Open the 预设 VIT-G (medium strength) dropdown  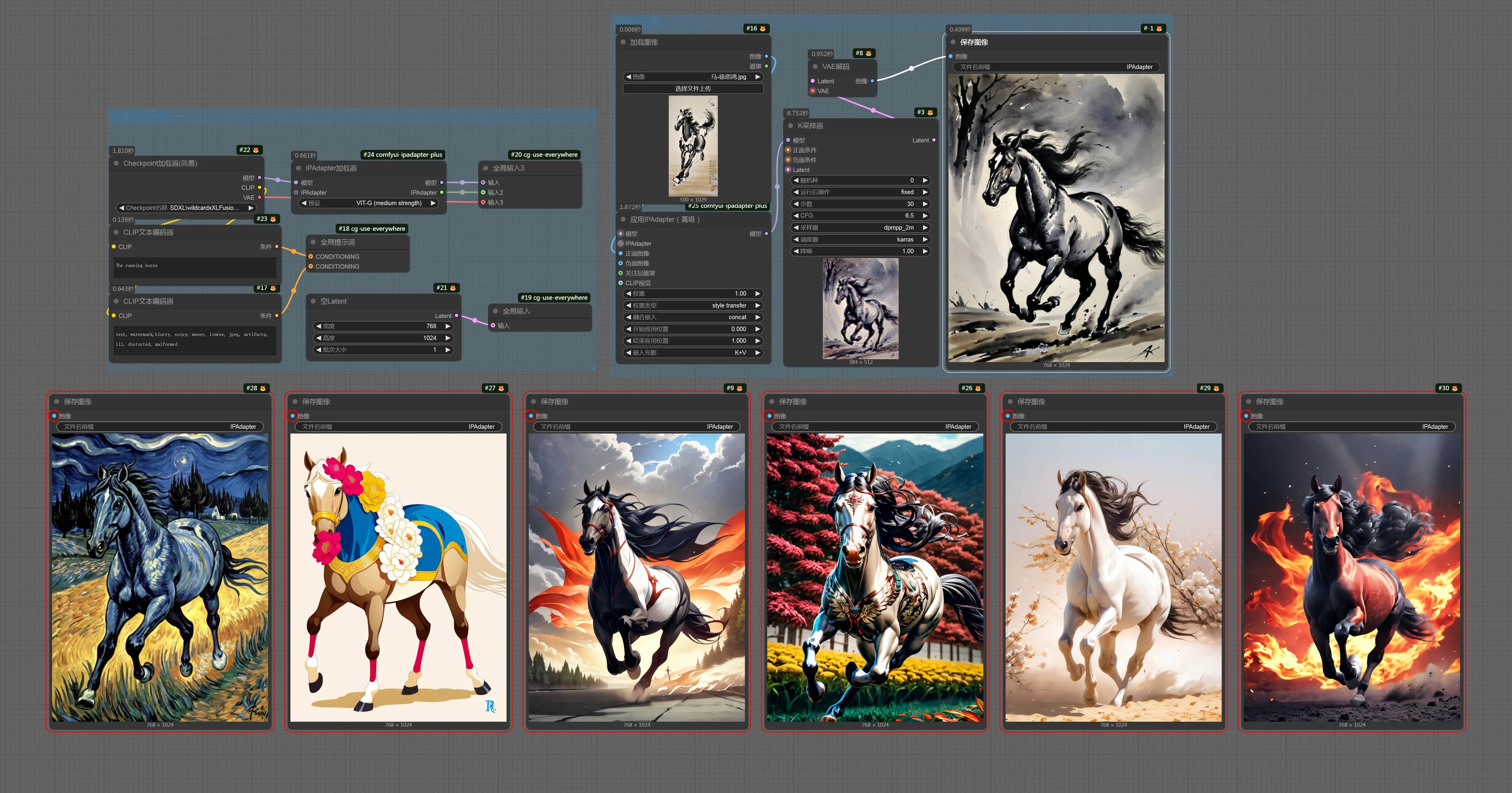[369, 203]
